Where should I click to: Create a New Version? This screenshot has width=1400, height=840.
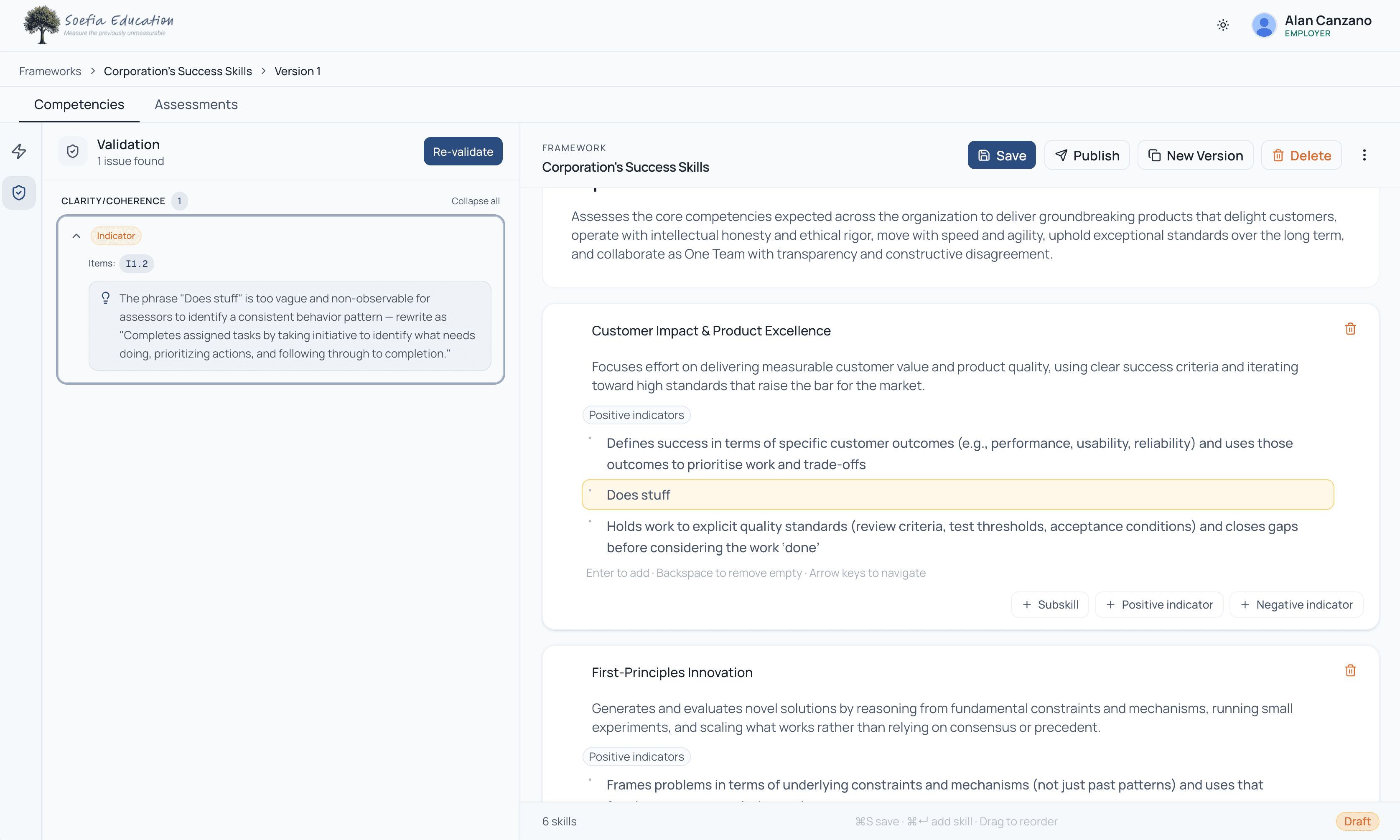coord(1195,155)
